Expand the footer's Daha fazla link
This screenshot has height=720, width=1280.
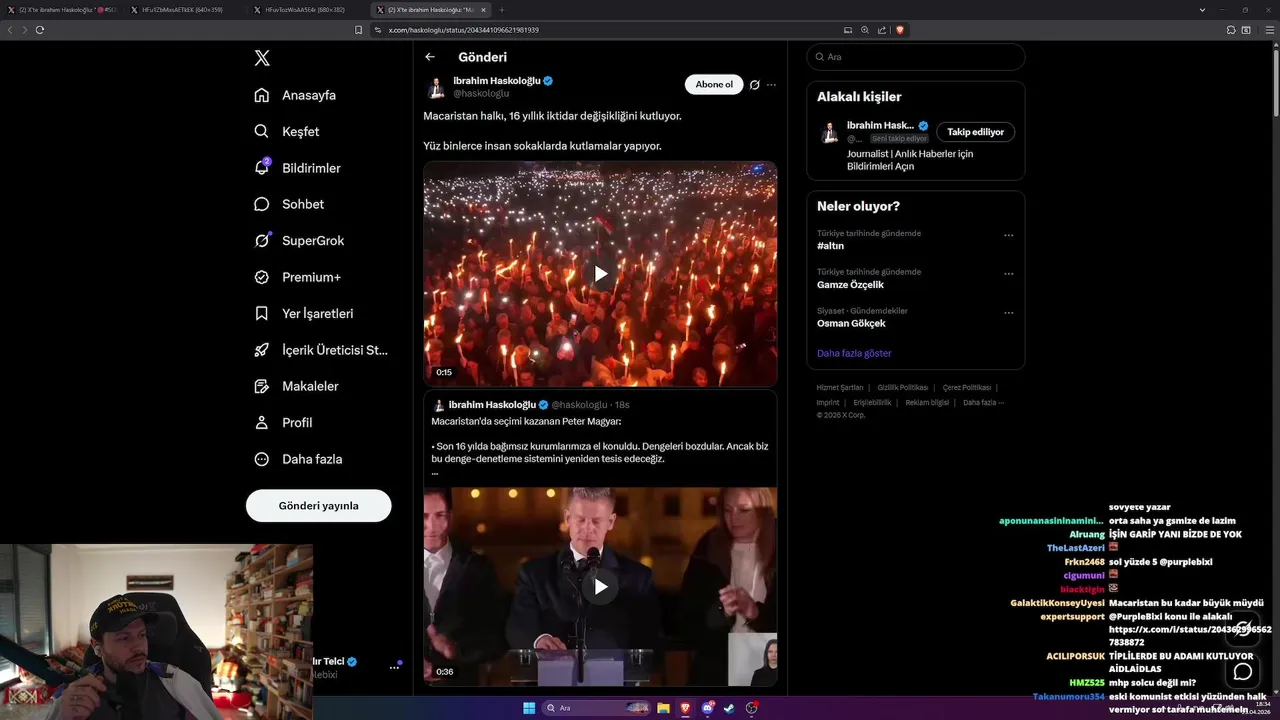coord(983,402)
